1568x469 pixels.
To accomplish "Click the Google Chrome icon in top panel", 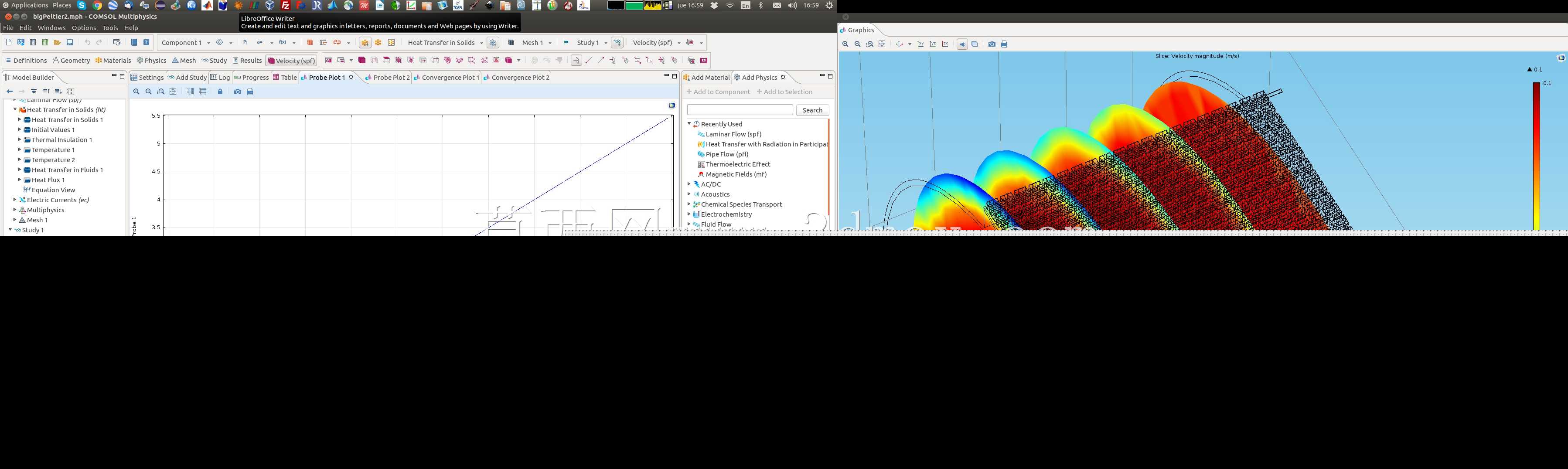I will pyautogui.click(x=97, y=6).
